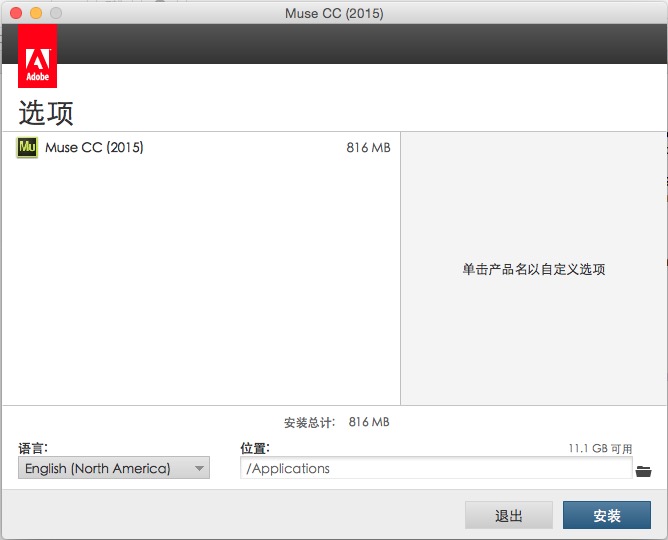
Task: Select Muse CC (2015) product name
Action: [94, 147]
